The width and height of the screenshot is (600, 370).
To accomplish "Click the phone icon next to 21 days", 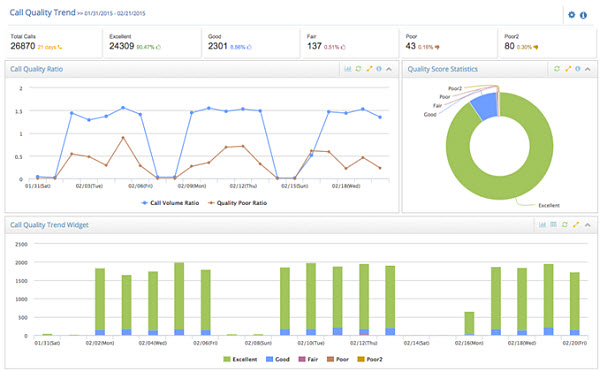I will [60, 47].
